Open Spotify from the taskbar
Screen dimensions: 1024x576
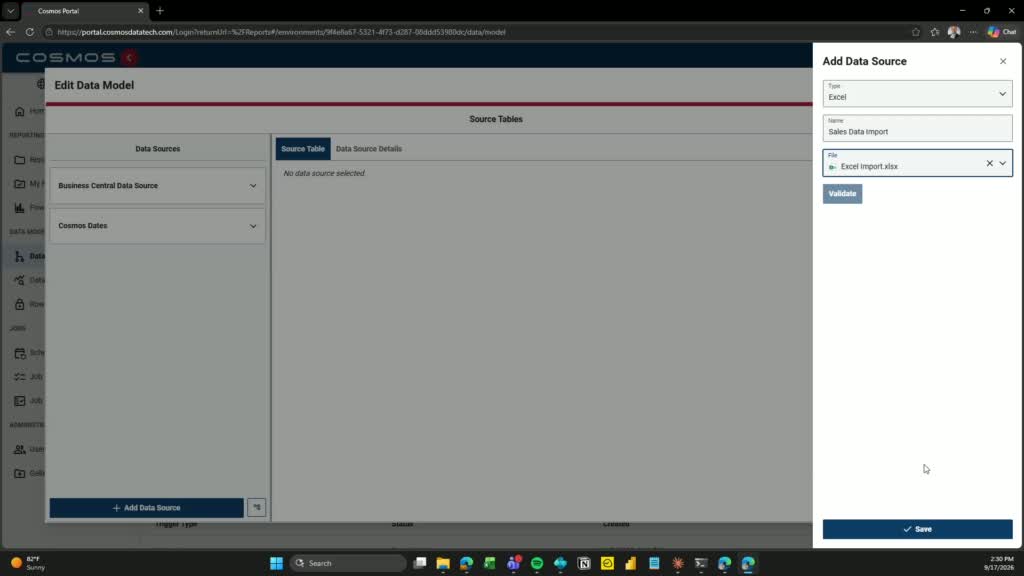point(537,563)
